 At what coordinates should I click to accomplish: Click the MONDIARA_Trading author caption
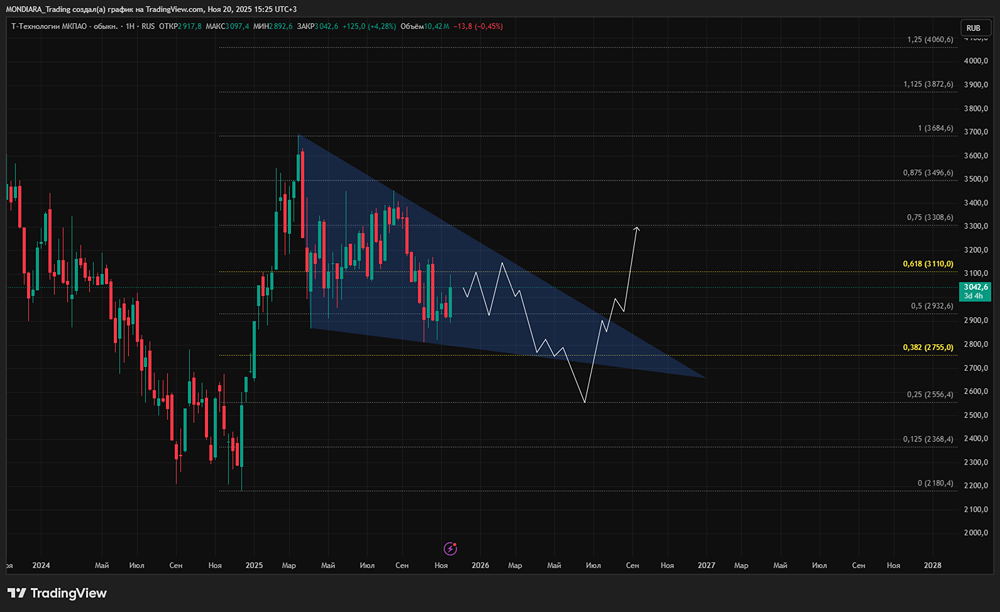point(38,9)
